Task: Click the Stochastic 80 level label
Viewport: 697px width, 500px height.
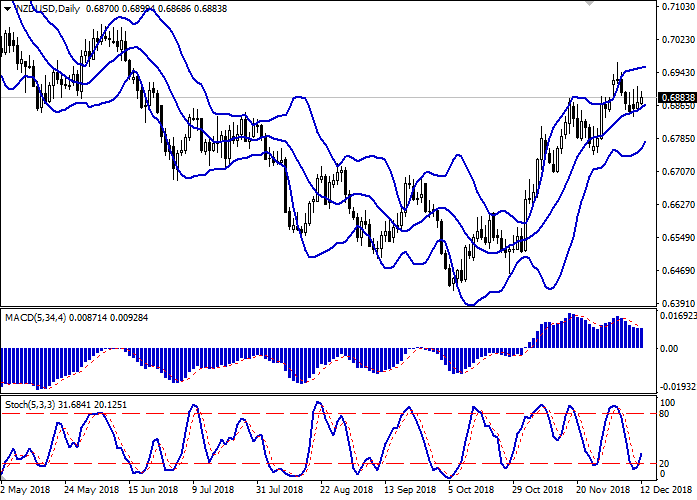Action: tap(664, 414)
